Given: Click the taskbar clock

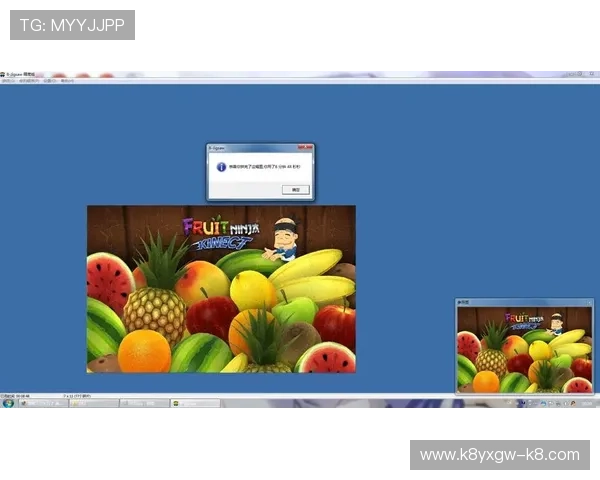Looking at the screenshot, I should (x=587, y=403).
